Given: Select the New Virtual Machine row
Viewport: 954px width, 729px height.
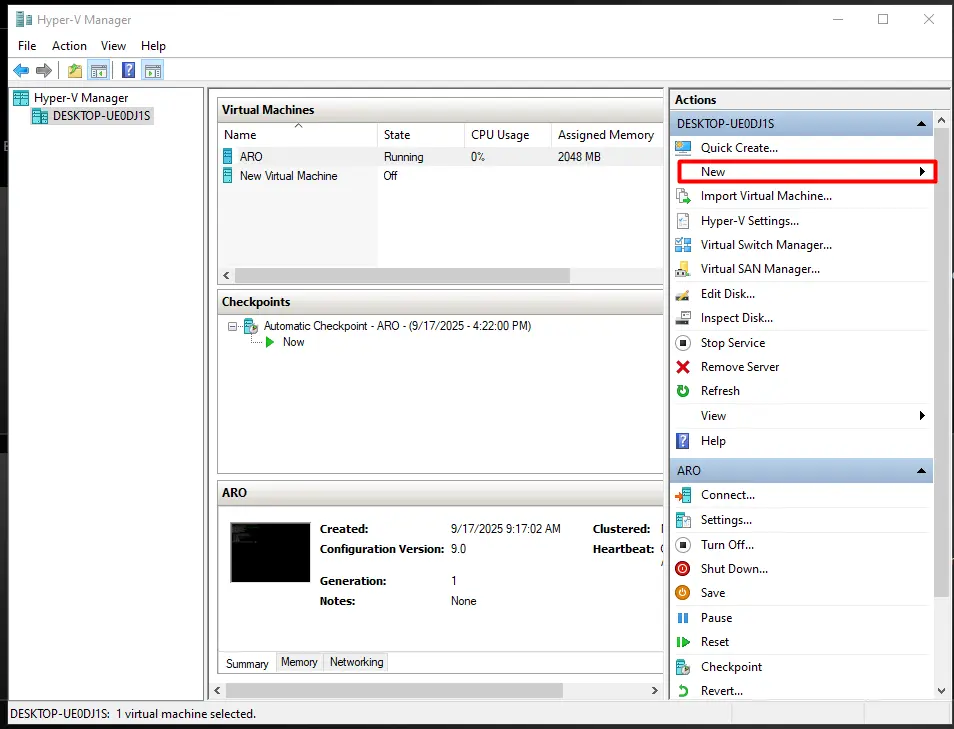Looking at the screenshot, I should coord(440,176).
